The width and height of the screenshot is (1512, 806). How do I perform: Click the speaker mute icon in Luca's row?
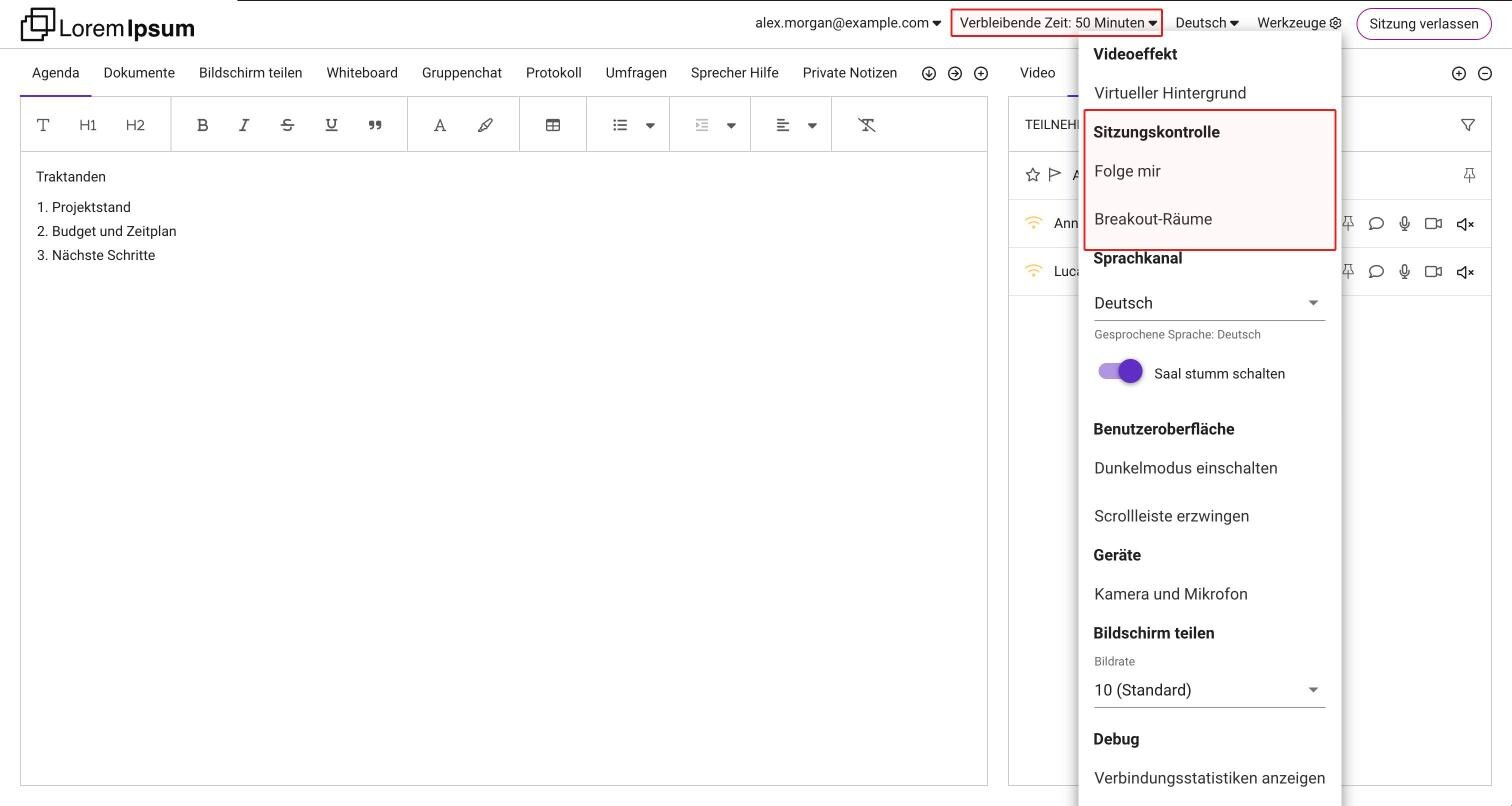pyautogui.click(x=1465, y=272)
